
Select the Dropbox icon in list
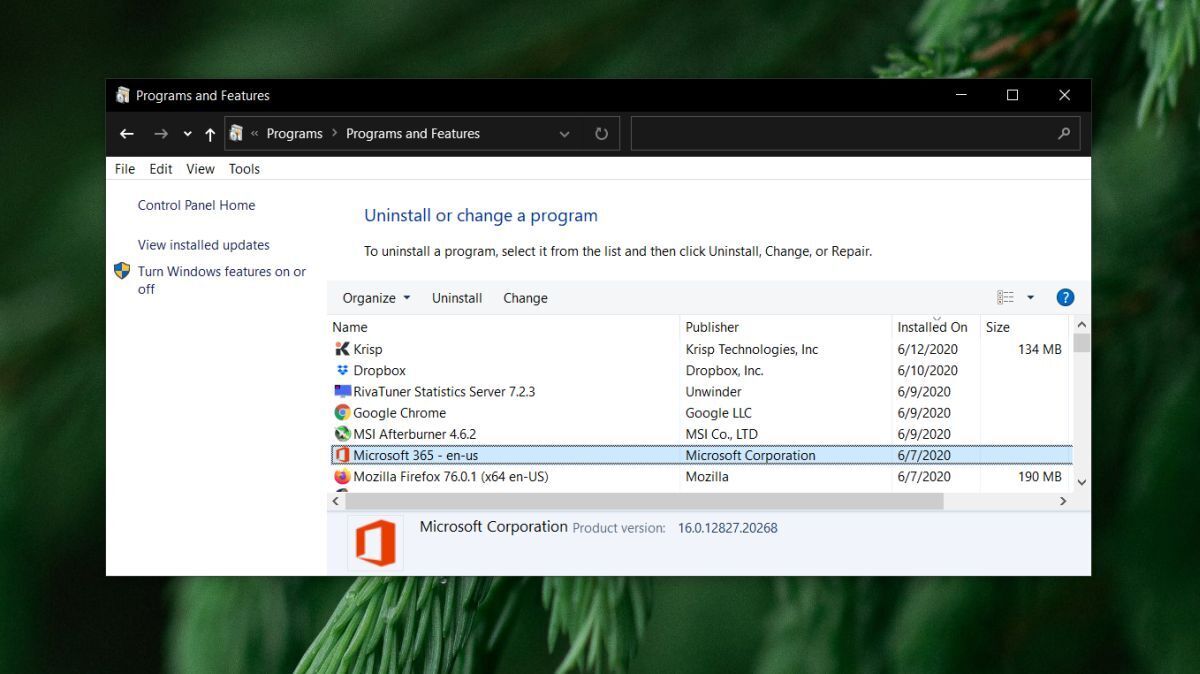pyautogui.click(x=342, y=370)
